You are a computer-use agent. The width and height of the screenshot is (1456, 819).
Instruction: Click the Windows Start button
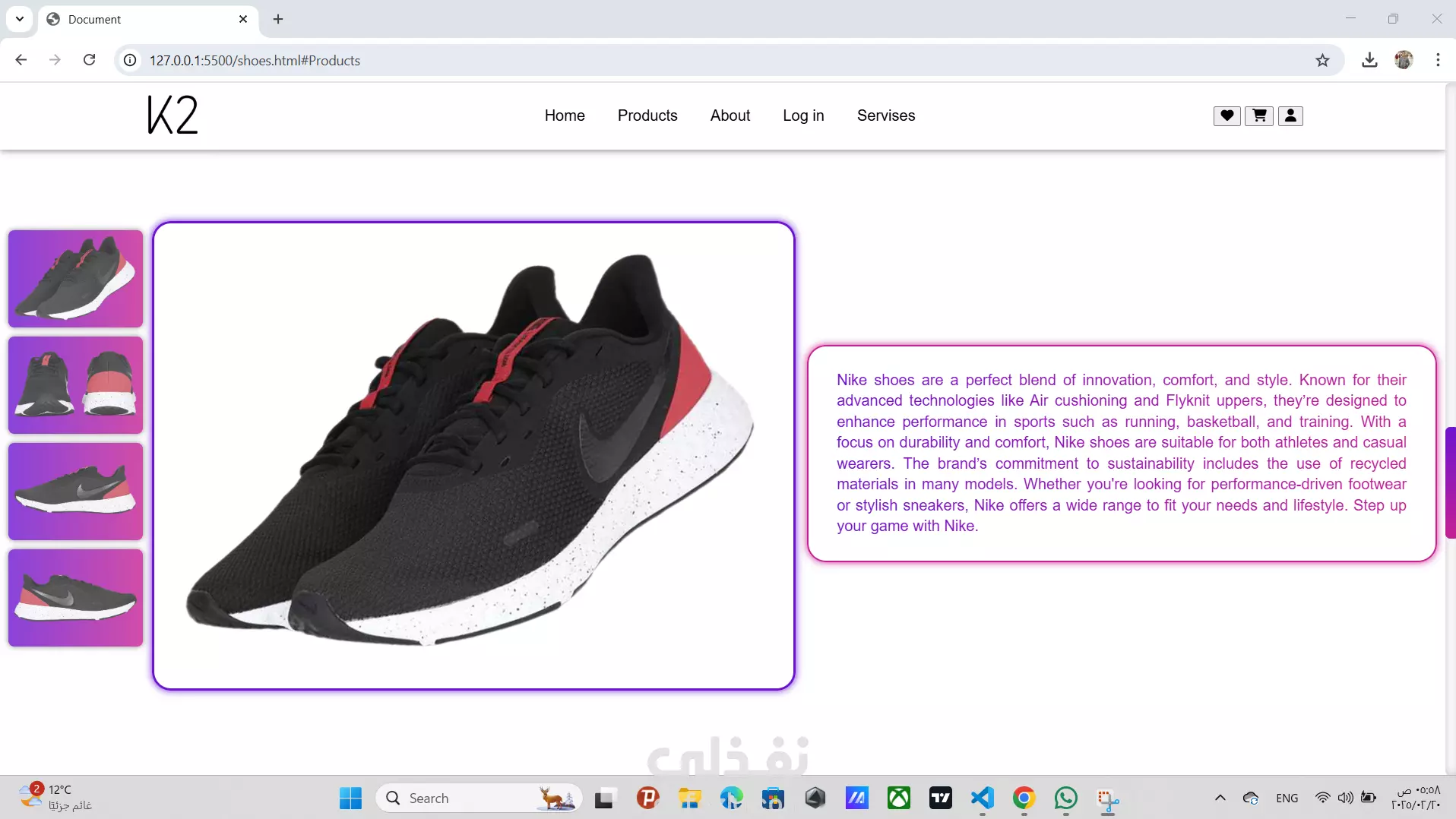click(x=350, y=798)
